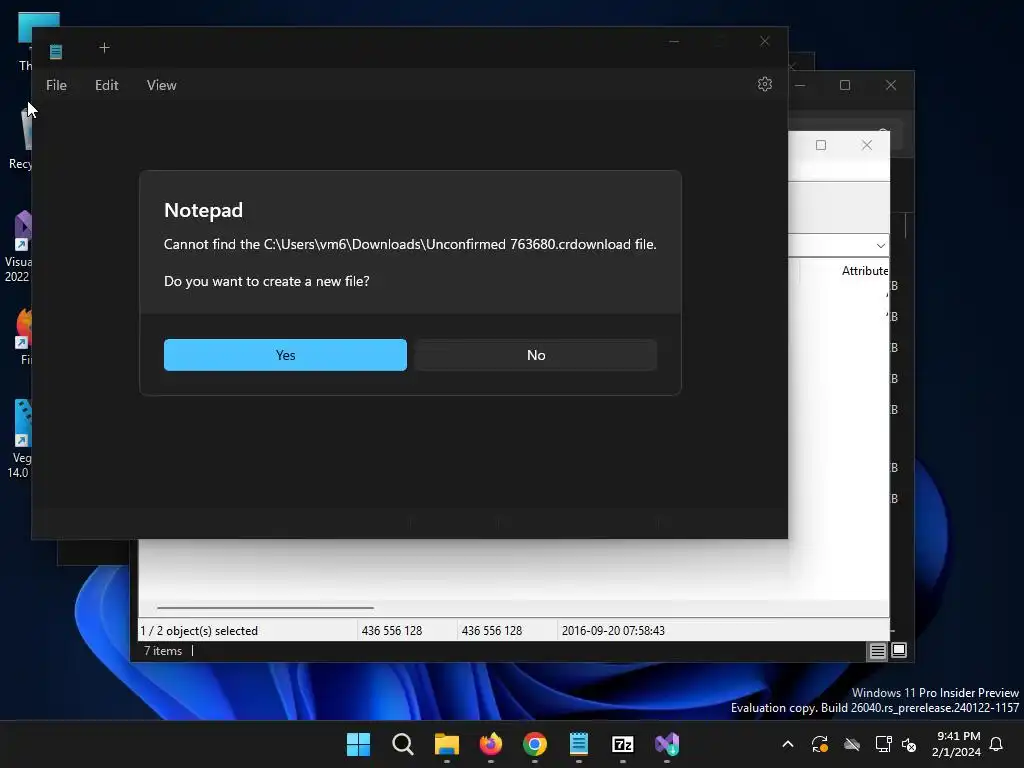
Task: Sort by the Attribute column header
Action: pos(863,270)
